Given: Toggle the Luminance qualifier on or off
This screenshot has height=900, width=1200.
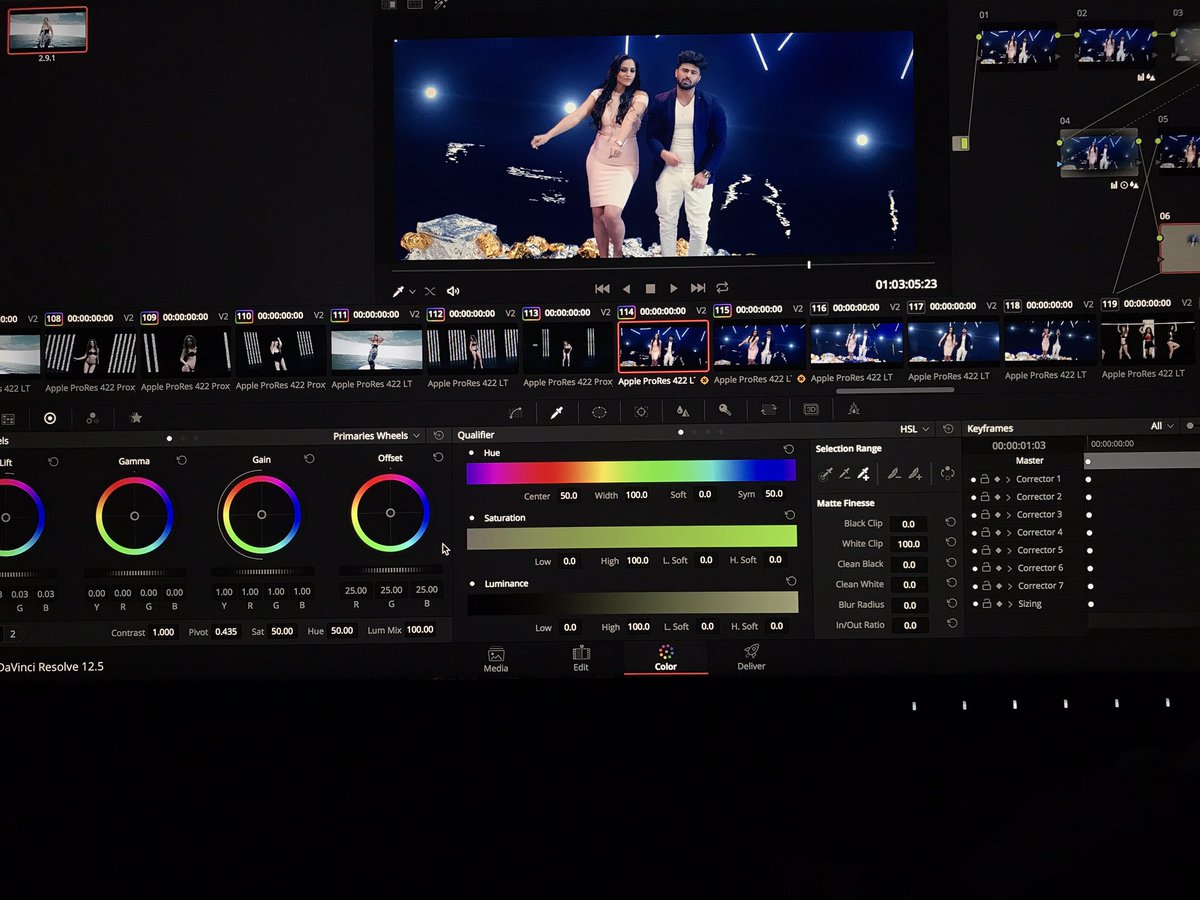Looking at the screenshot, I should 472,583.
